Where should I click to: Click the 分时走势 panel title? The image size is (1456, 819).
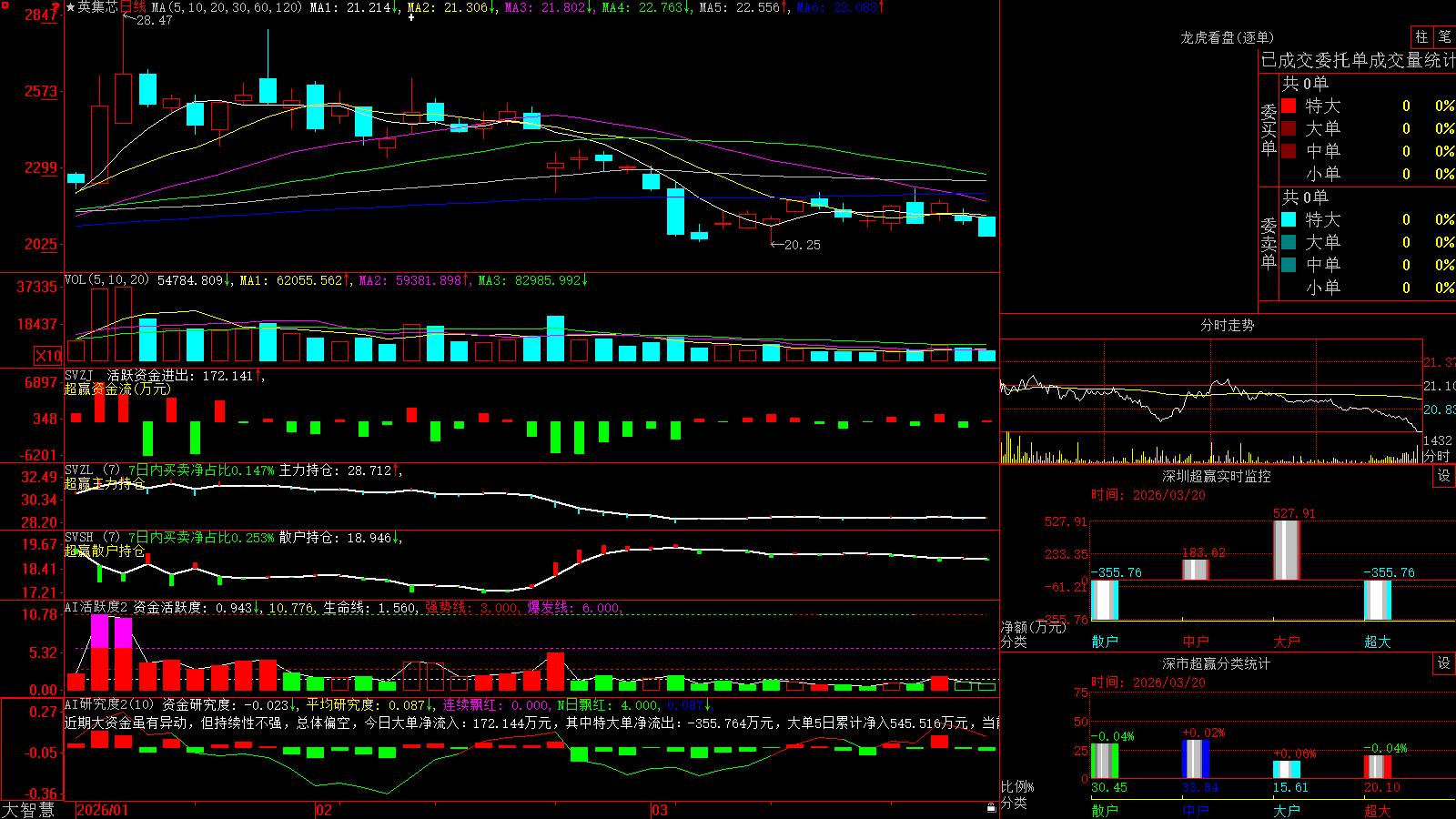1227,325
